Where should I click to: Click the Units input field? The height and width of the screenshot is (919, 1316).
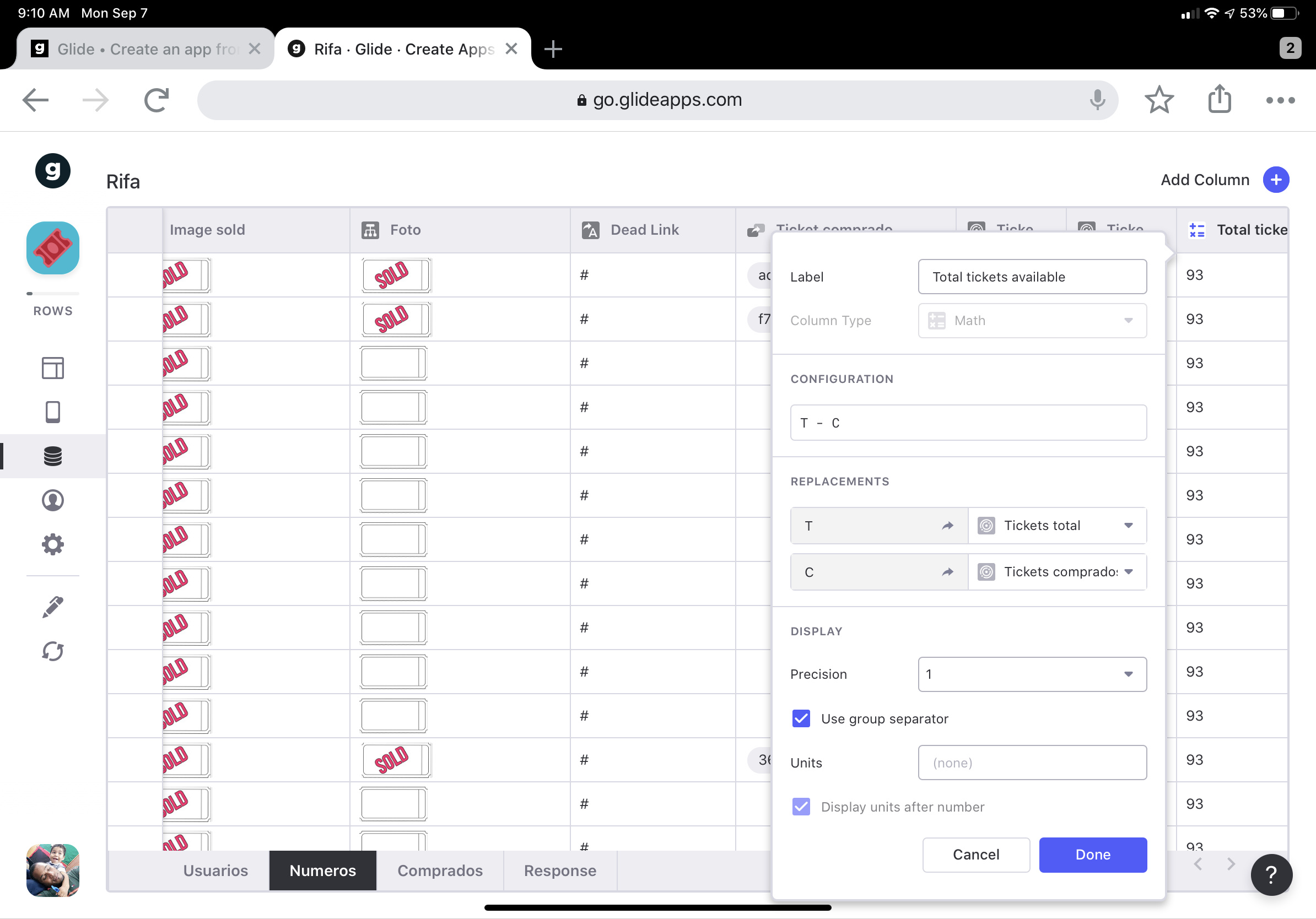click(1032, 763)
